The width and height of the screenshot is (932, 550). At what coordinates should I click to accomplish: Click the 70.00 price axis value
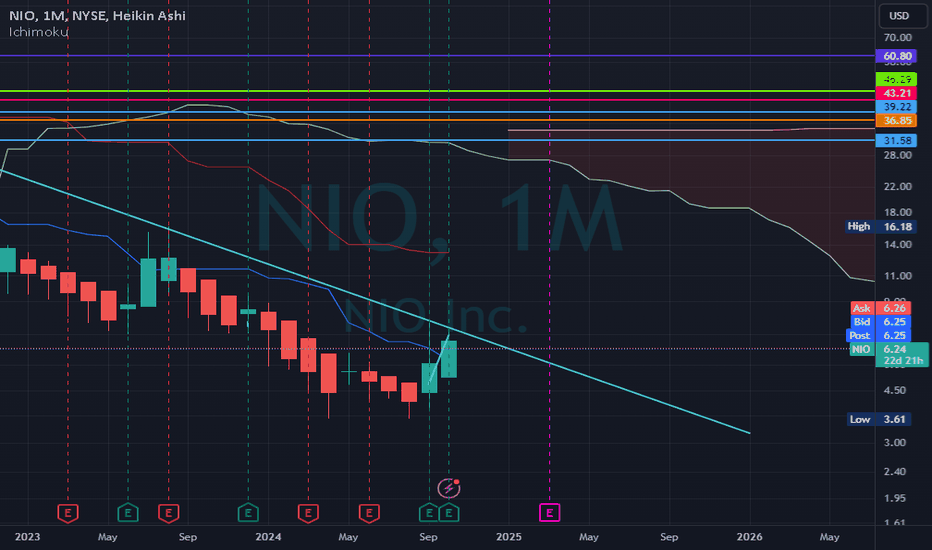click(x=897, y=37)
